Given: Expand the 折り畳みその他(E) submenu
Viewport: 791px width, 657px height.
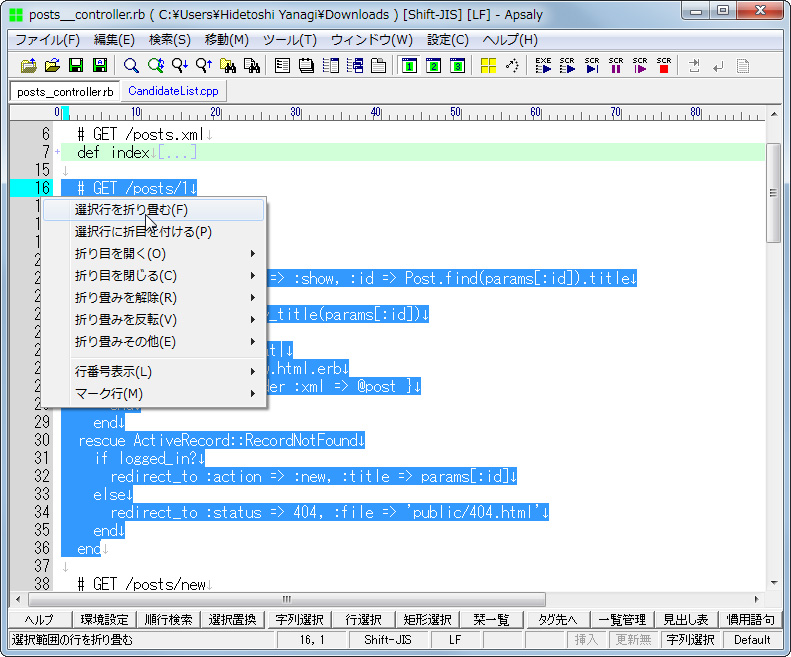Looking at the screenshot, I should 153,342.
